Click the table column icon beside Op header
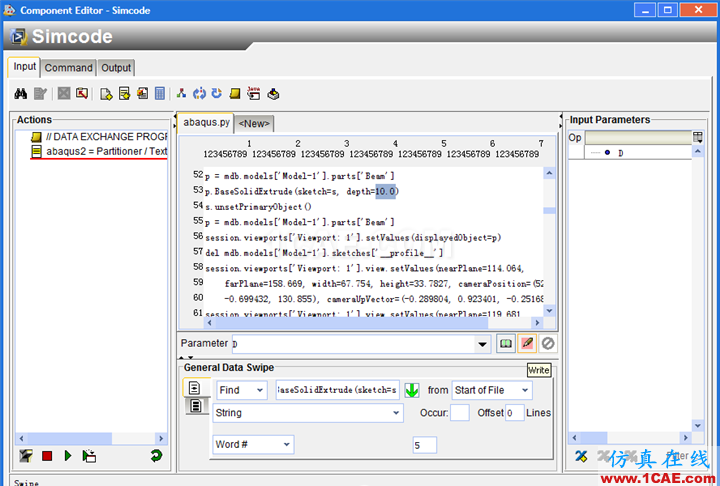Viewport: 720px width, 486px height. (698, 137)
